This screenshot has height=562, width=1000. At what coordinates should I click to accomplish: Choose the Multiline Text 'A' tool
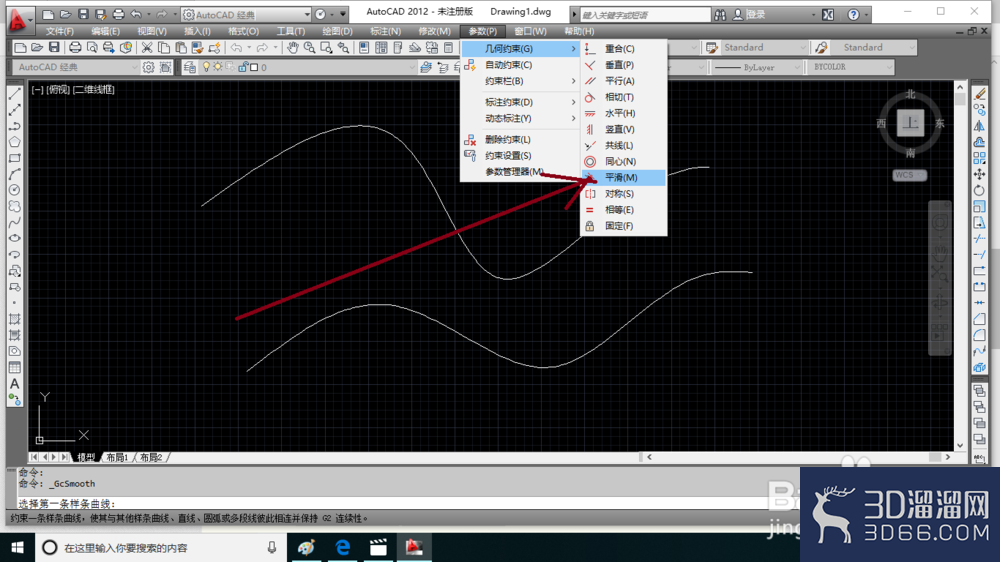(x=15, y=384)
